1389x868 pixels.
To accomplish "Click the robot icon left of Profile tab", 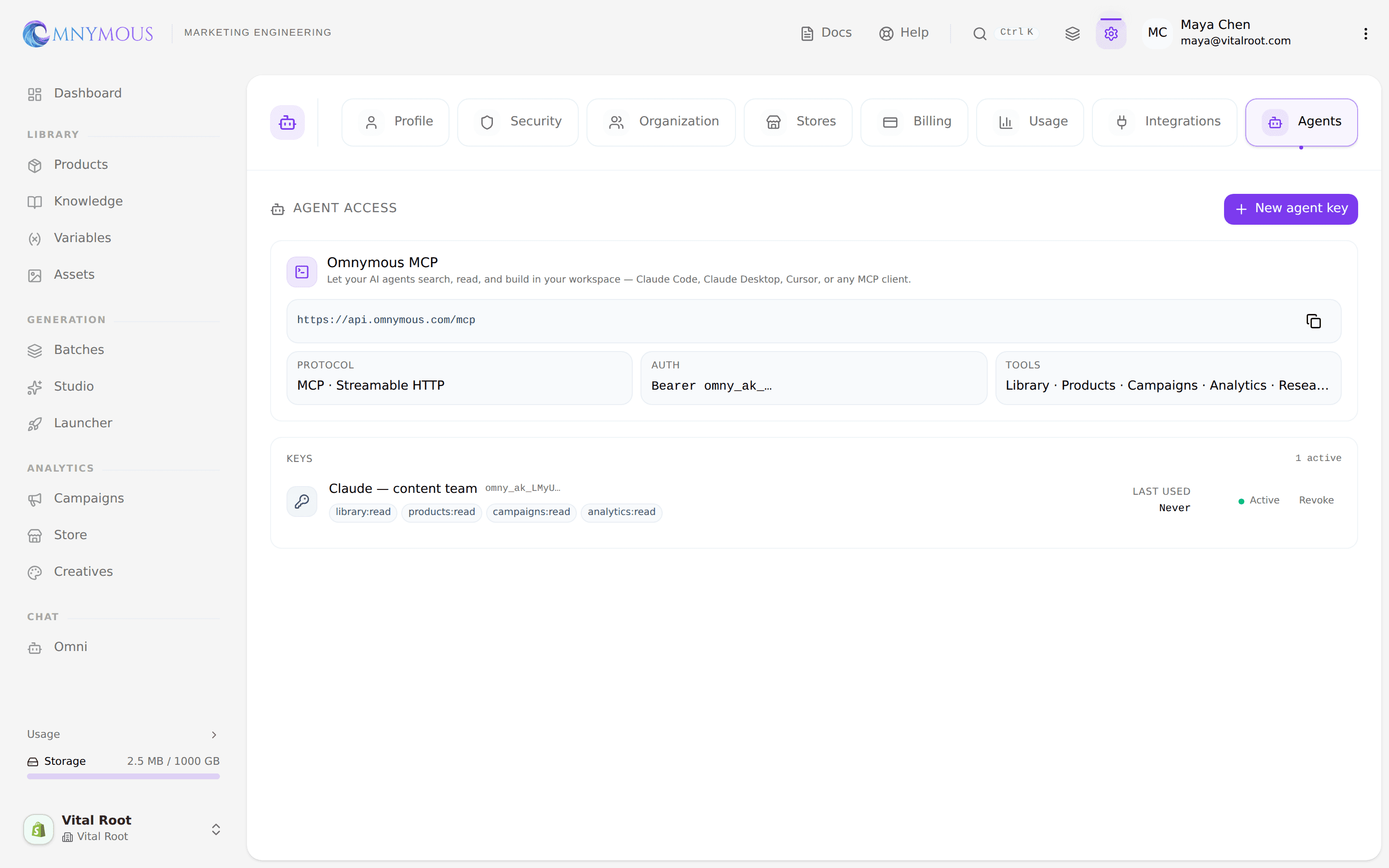I will point(287,122).
